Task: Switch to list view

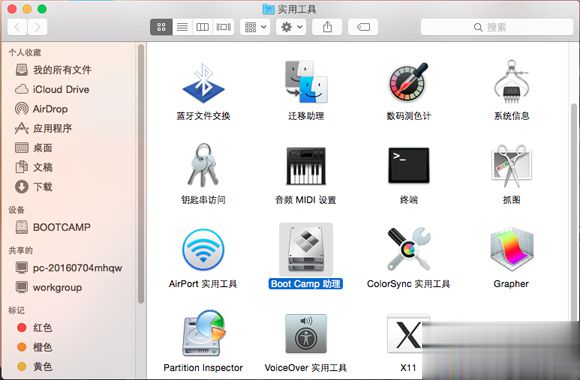Action: [182, 27]
